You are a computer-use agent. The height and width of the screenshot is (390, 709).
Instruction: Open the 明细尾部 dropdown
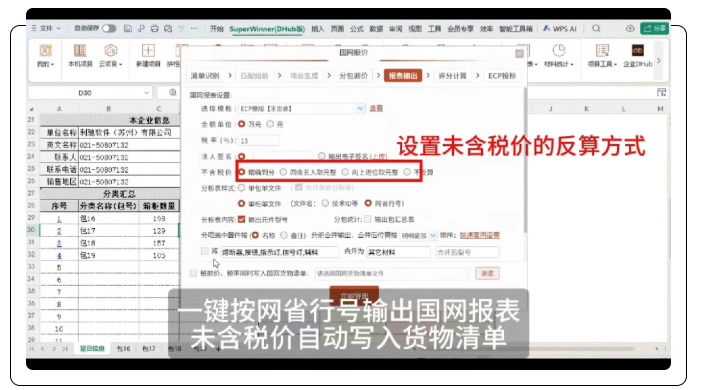coord(418,235)
